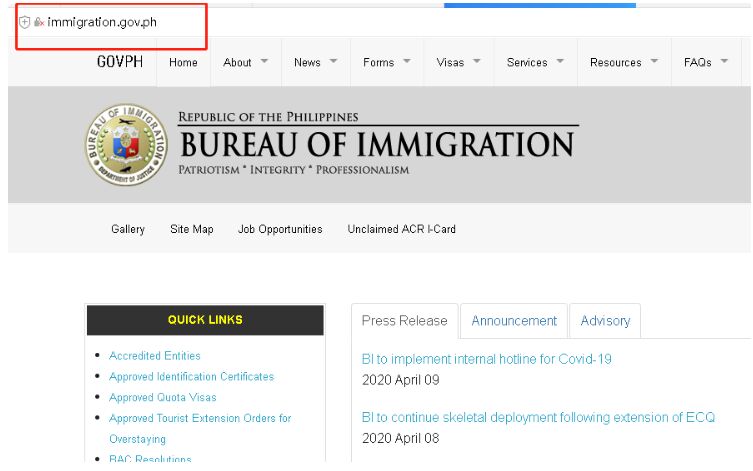Open the Resources menu
The image size is (753, 471).
tap(616, 62)
